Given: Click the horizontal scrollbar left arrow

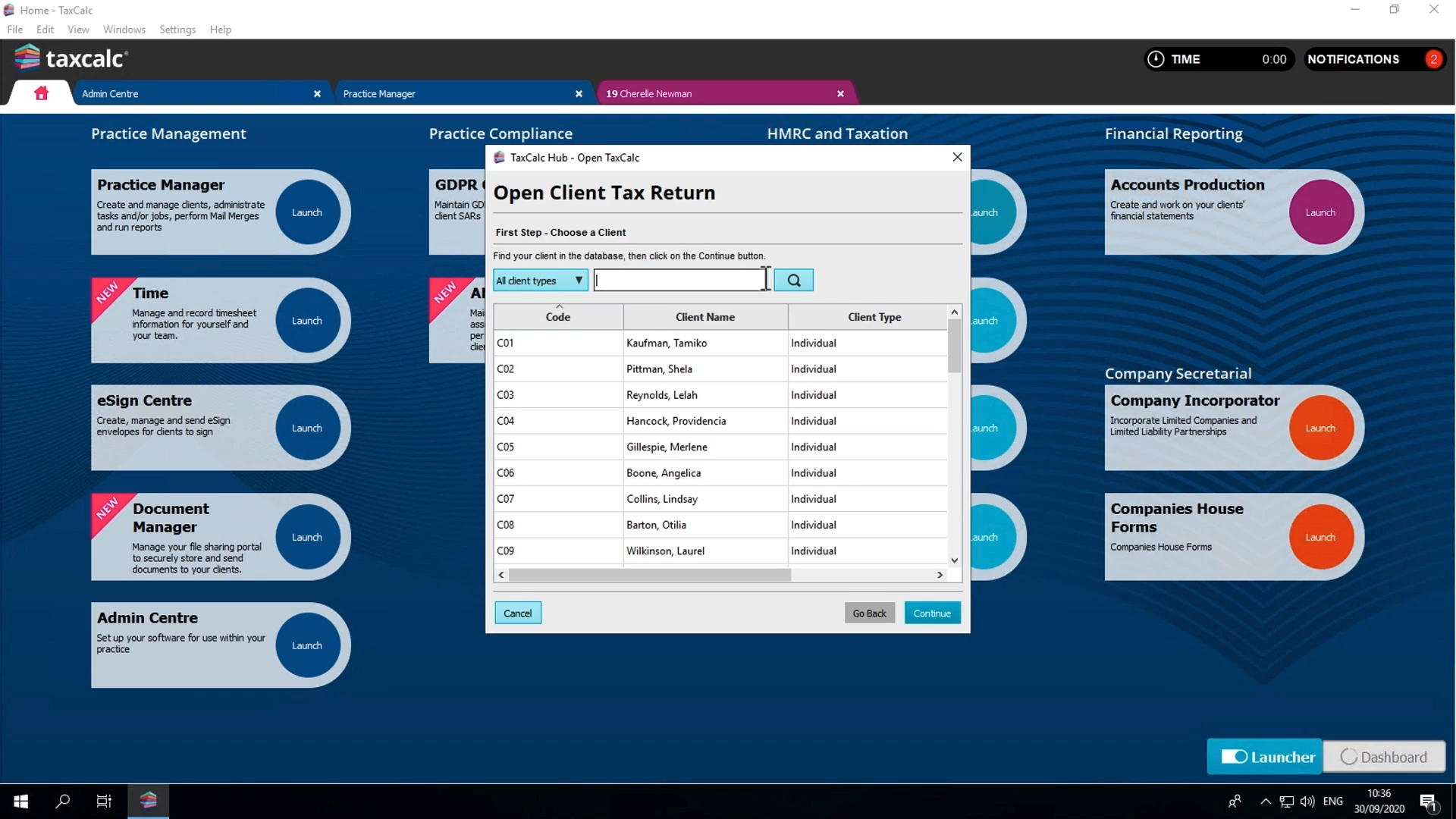Looking at the screenshot, I should [x=501, y=575].
